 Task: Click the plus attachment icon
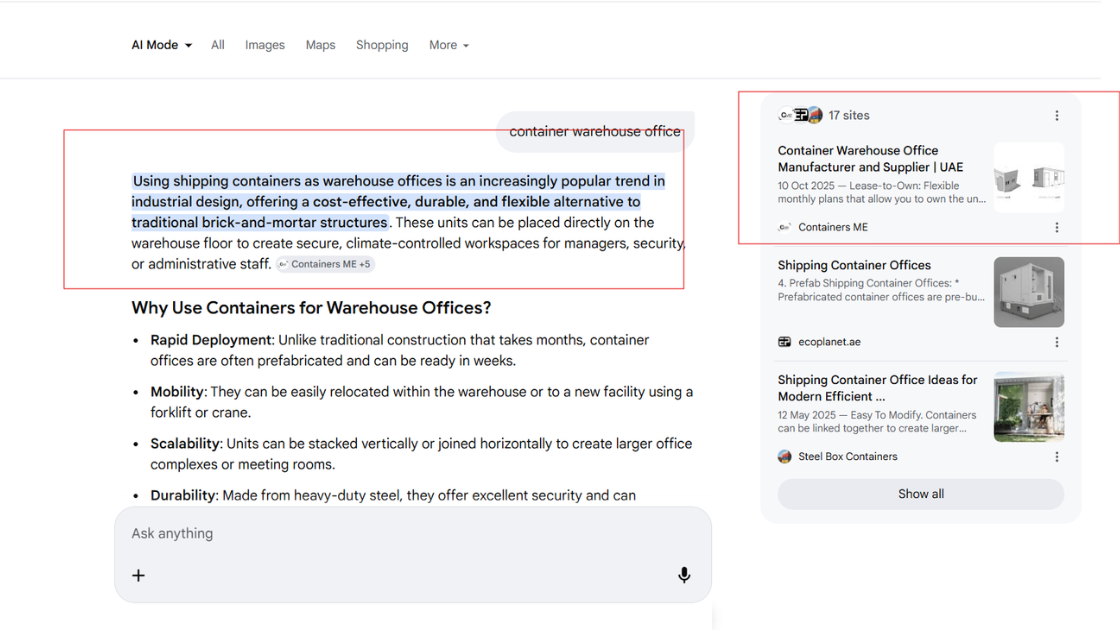(139, 576)
